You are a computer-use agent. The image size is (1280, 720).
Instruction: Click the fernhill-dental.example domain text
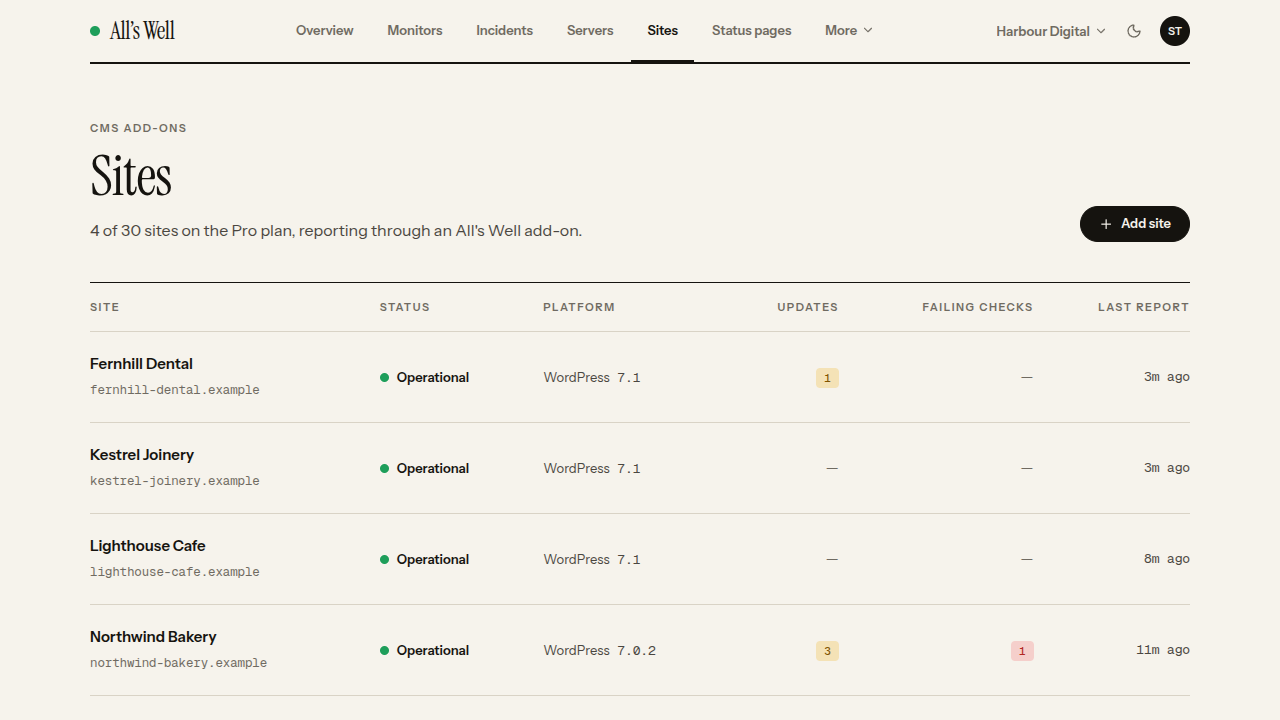[175, 390]
